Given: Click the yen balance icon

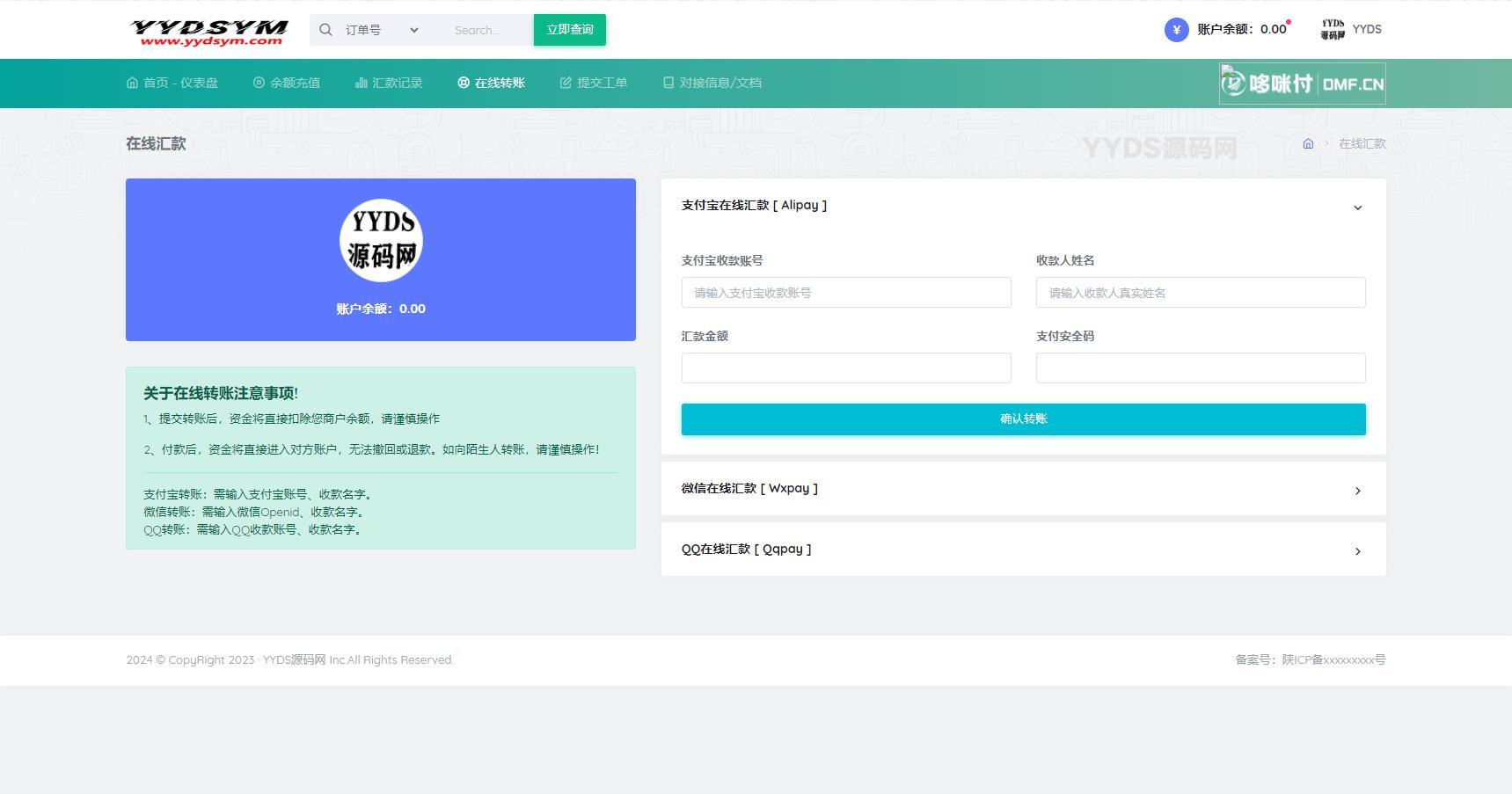Looking at the screenshot, I should click(x=1176, y=30).
